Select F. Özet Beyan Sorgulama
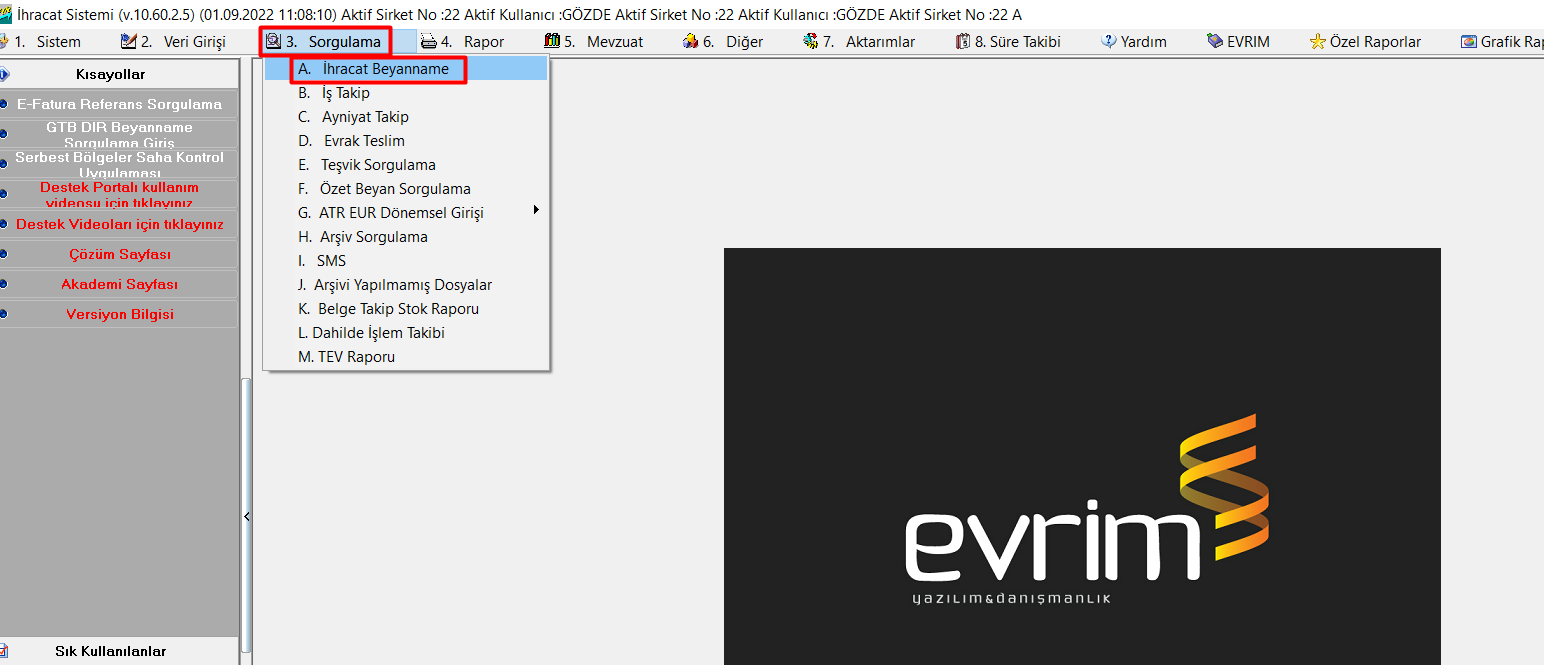The width and height of the screenshot is (1544, 665). (x=406, y=189)
